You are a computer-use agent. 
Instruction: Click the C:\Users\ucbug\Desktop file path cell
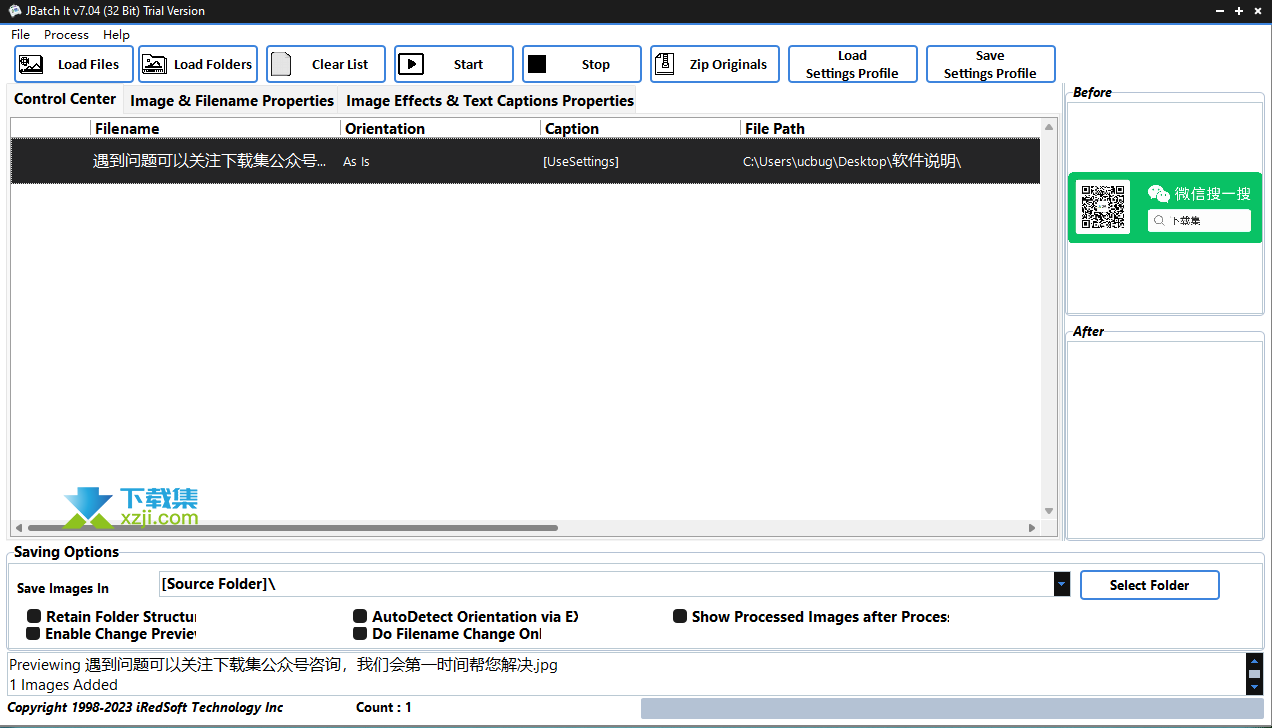[x=852, y=161]
